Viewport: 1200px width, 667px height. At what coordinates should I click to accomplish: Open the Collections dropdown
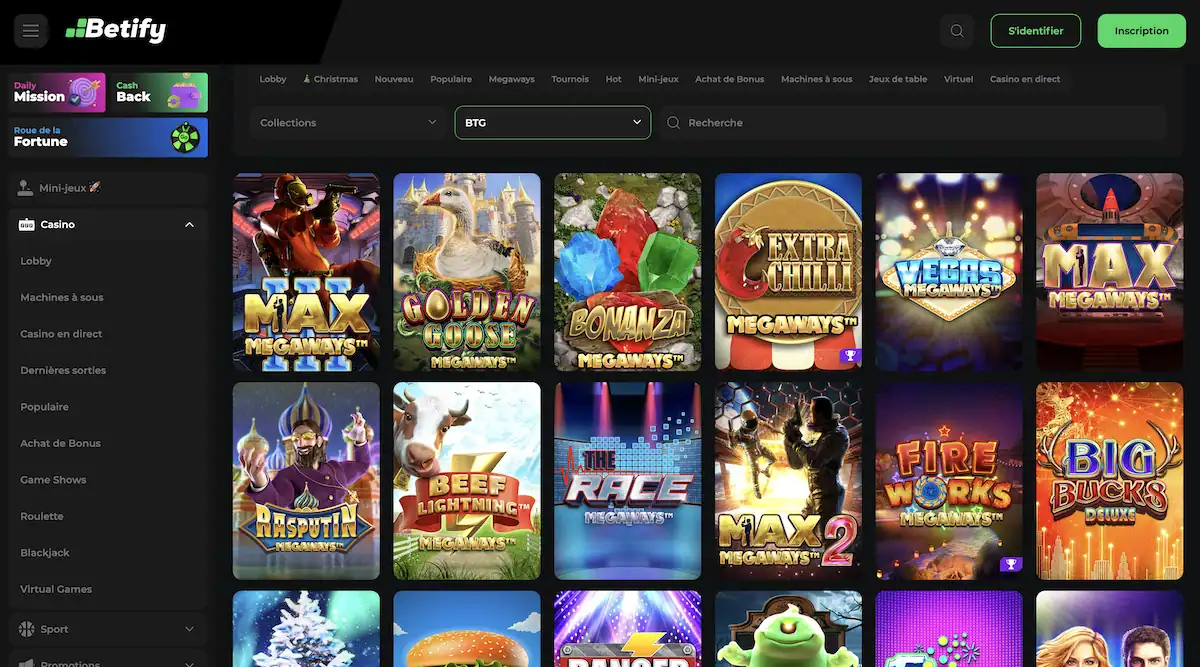coord(348,123)
